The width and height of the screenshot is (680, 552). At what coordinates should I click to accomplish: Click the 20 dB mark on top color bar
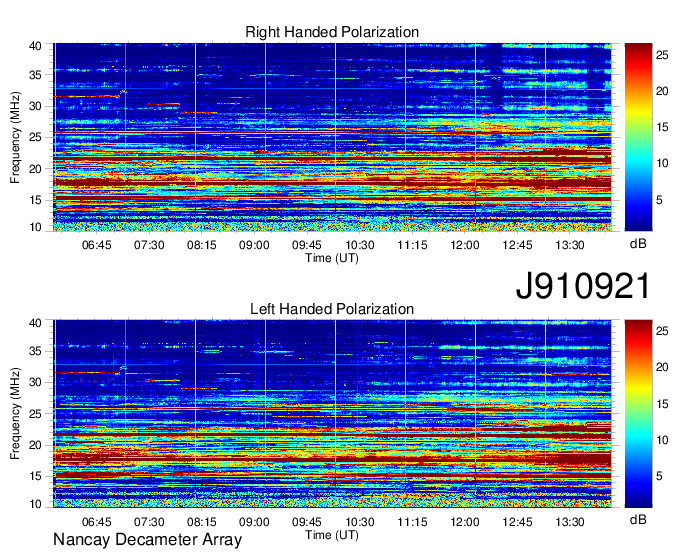[662, 91]
